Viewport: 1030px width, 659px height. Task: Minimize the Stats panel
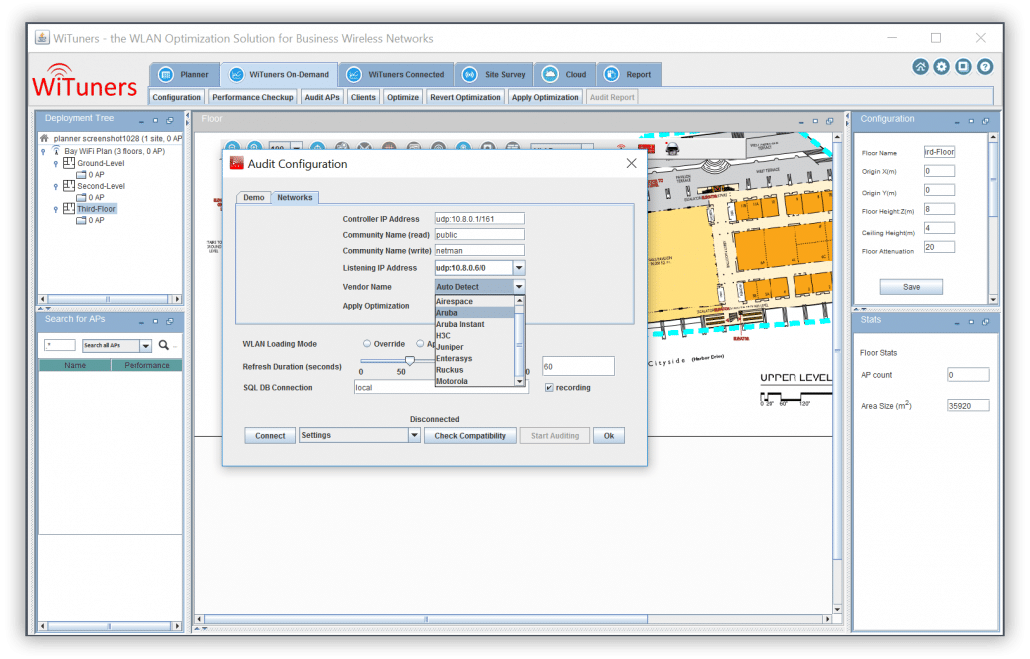(x=957, y=323)
